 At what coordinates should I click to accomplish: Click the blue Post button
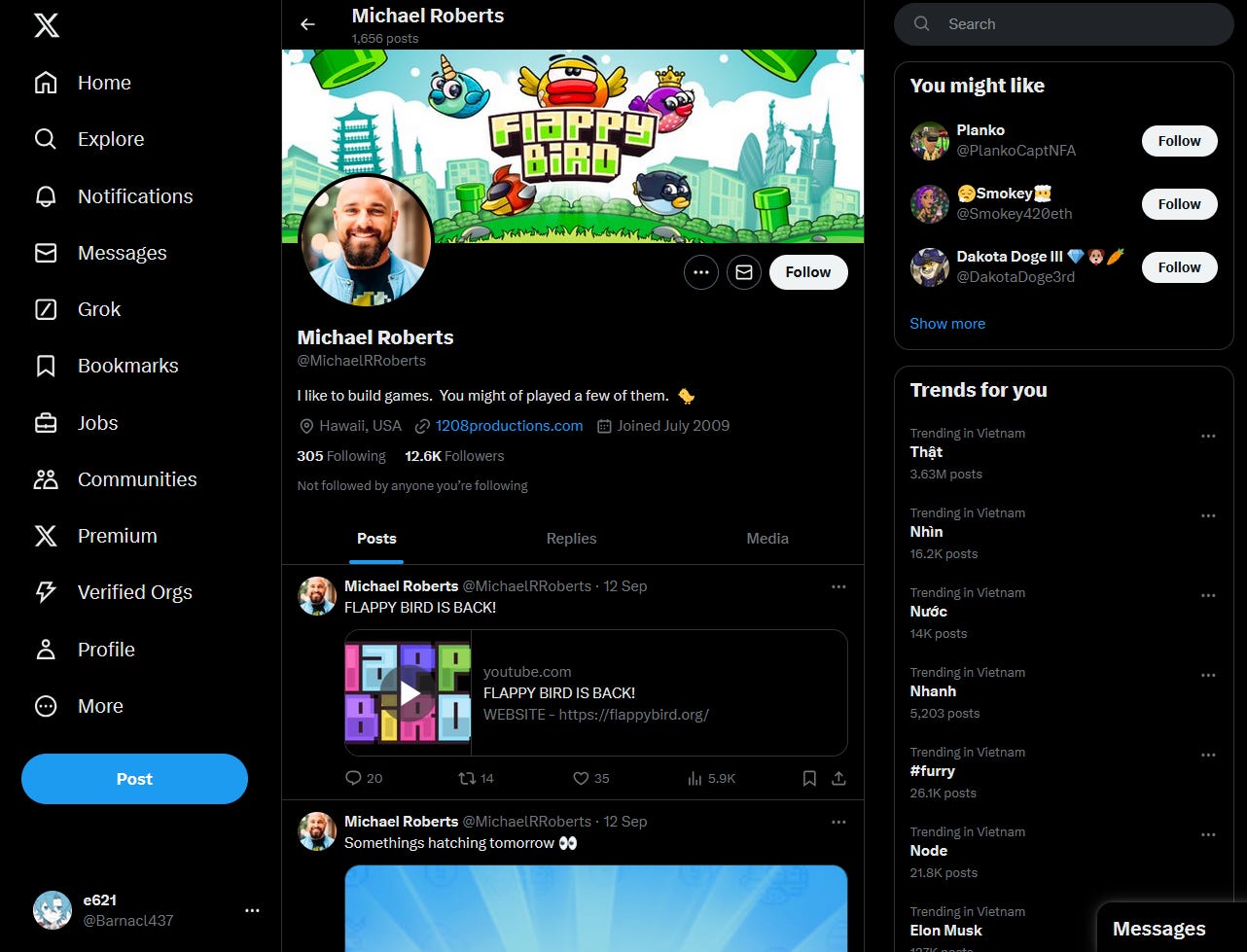pos(134,779)
